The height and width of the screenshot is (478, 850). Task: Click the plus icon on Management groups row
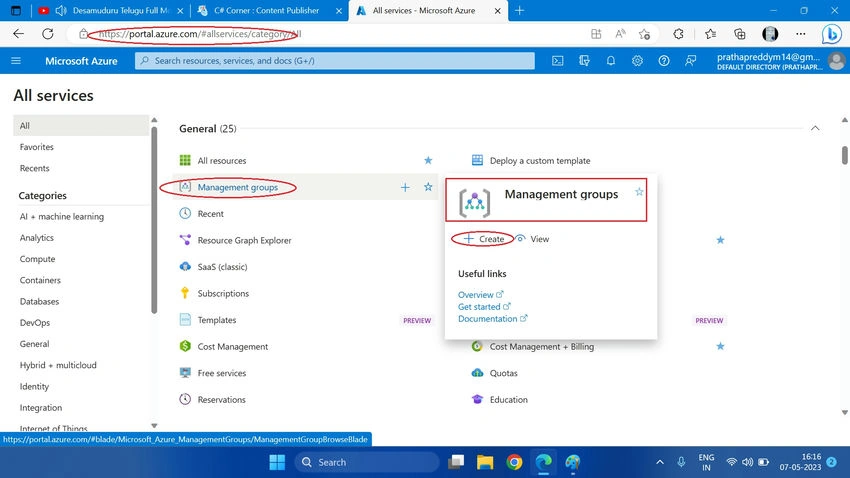click(x=405, y=187)
